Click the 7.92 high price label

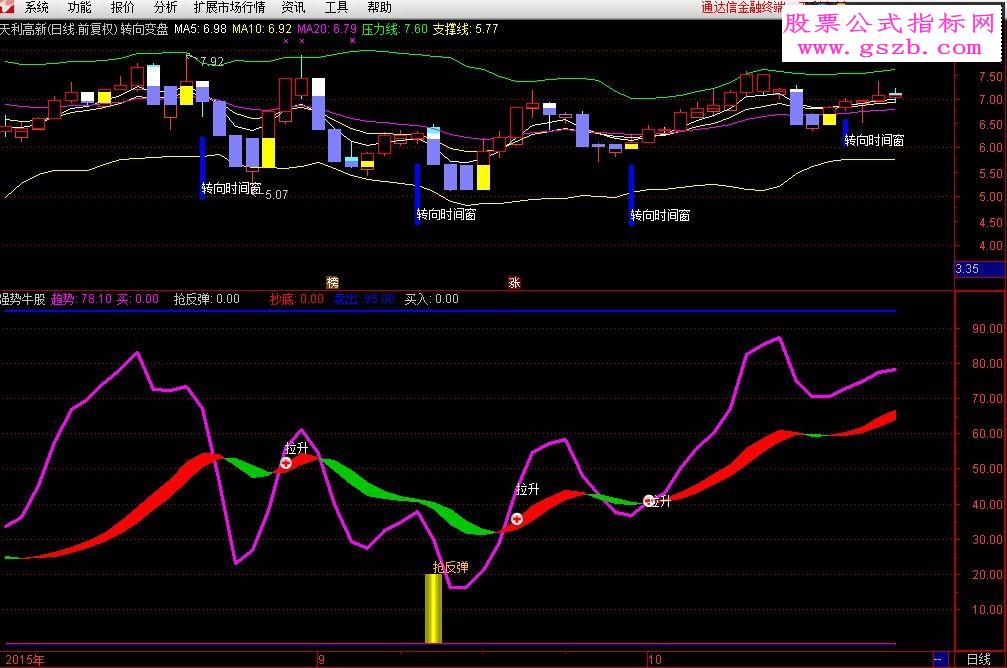pyautogui.click(x=212, y=62)
